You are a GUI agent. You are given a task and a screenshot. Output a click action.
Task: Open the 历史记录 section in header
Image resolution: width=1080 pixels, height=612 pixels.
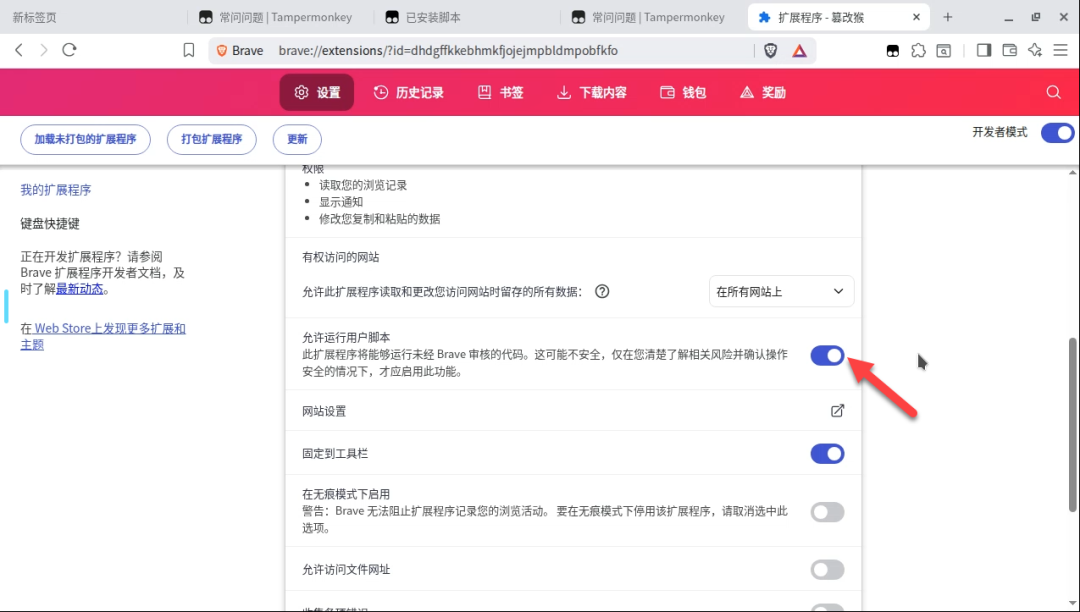[x=408, y=92]
